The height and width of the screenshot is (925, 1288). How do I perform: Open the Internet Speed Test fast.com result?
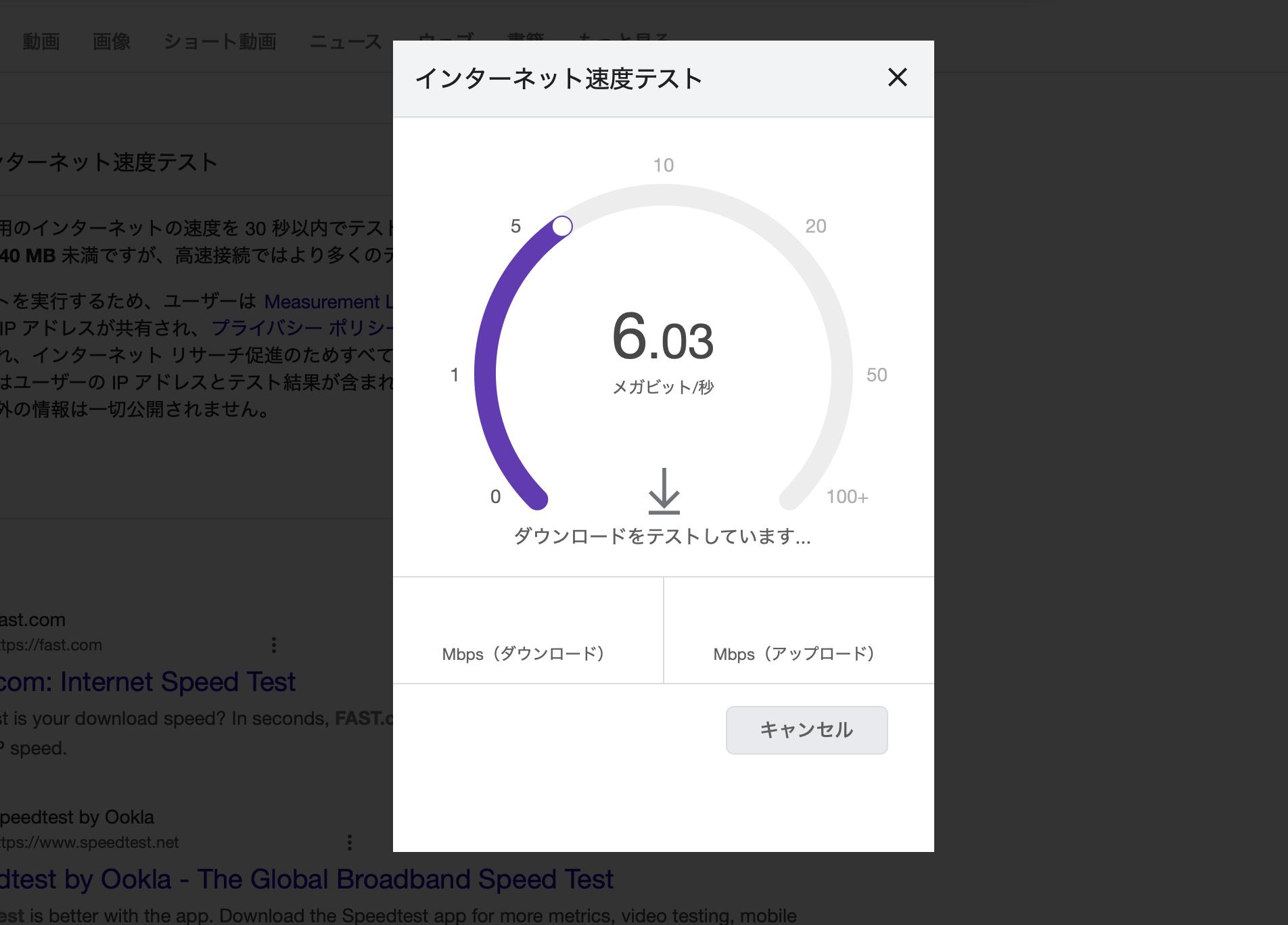click(x=147, y=682)
